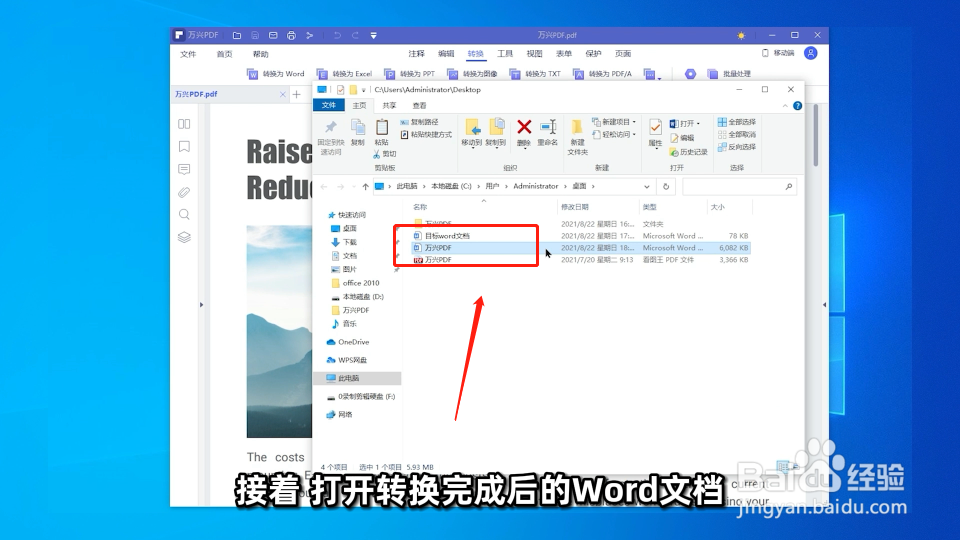The width and height of the screenshot is (960, 540).
Task: Click the open-file folder icon in 万兴PDF title bar
Action: 237,36
